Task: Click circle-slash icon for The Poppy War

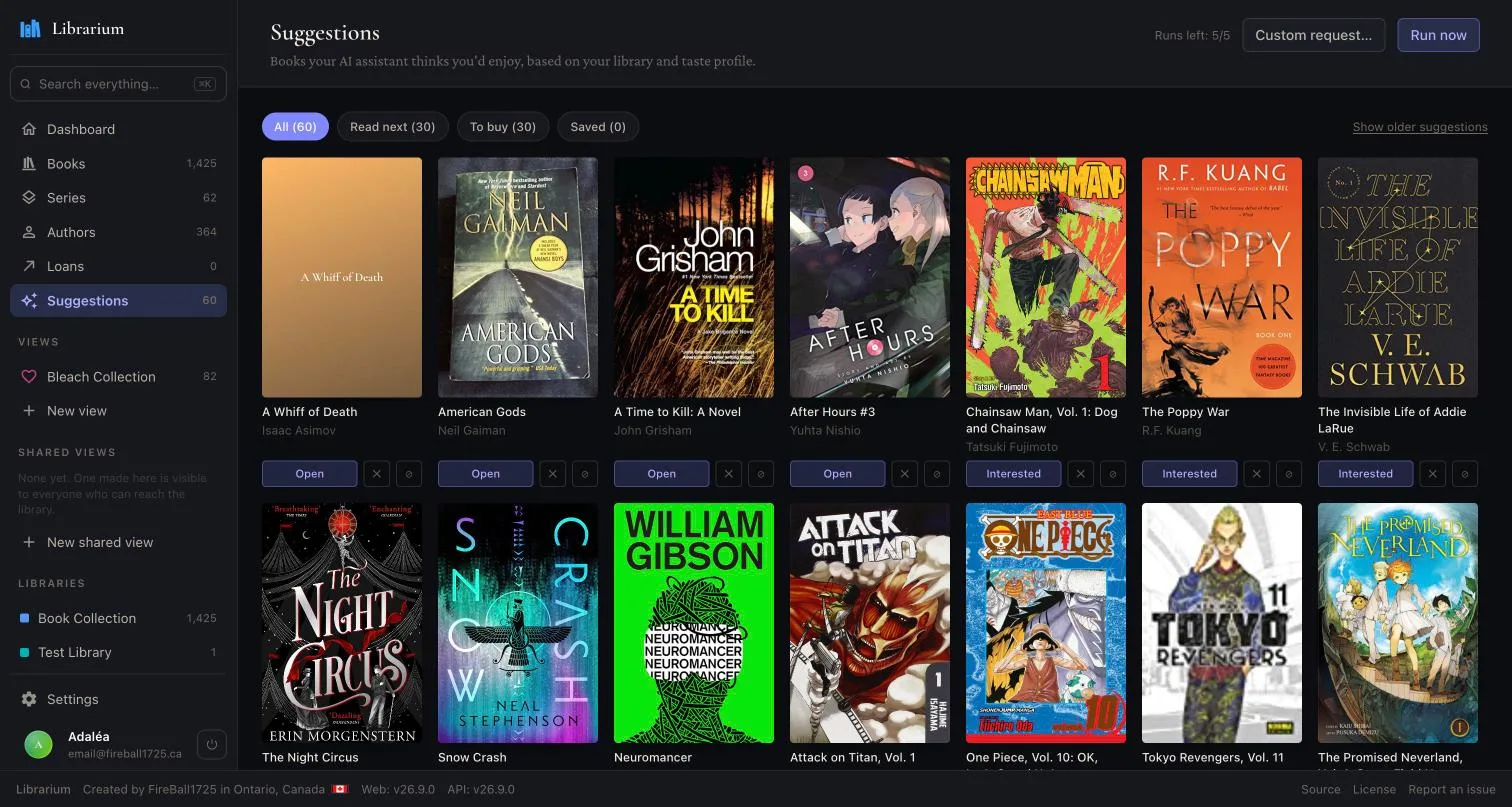Action: point(1289,474)
